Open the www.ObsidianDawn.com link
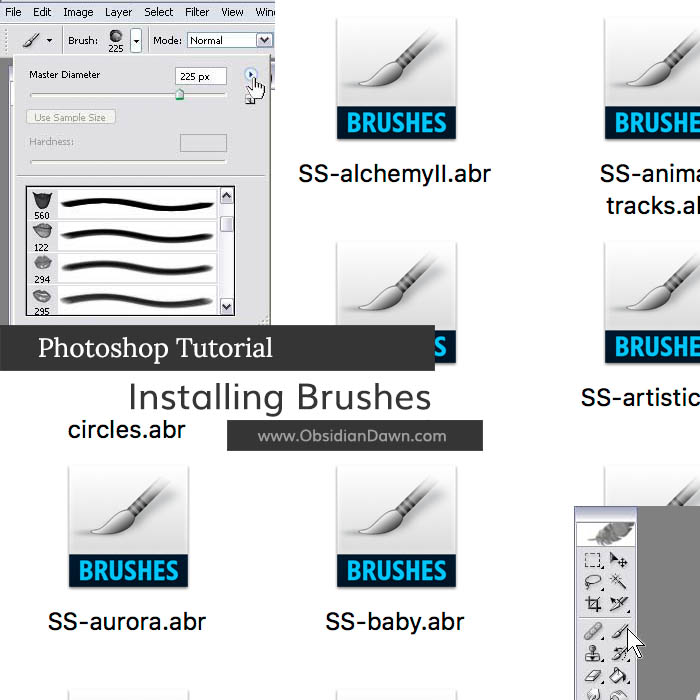 (352, 436)
